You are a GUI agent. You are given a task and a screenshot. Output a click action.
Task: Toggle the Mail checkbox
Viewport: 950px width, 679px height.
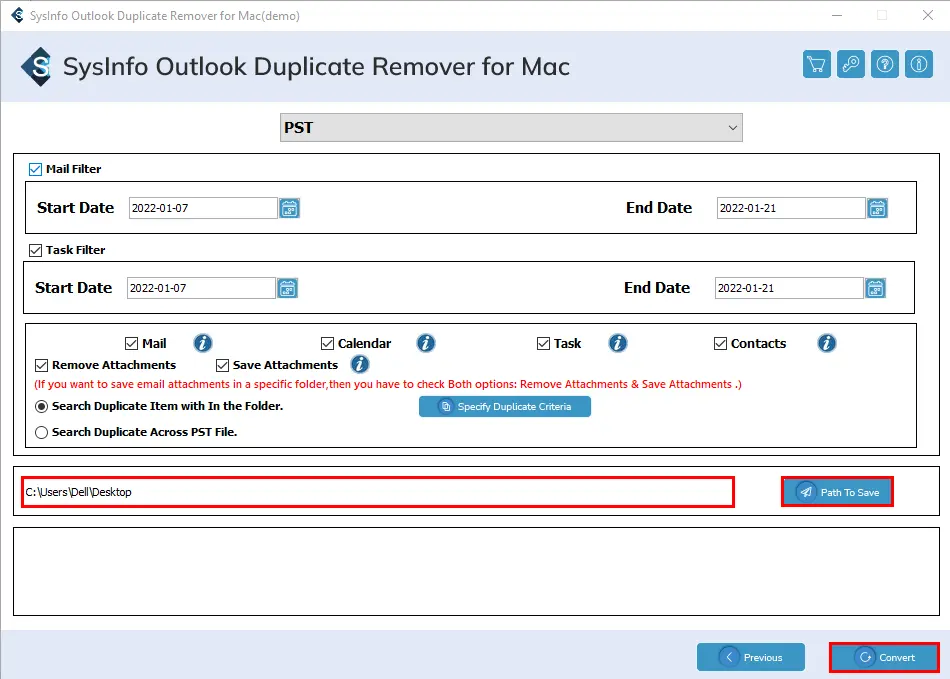[x=131, y=344]
